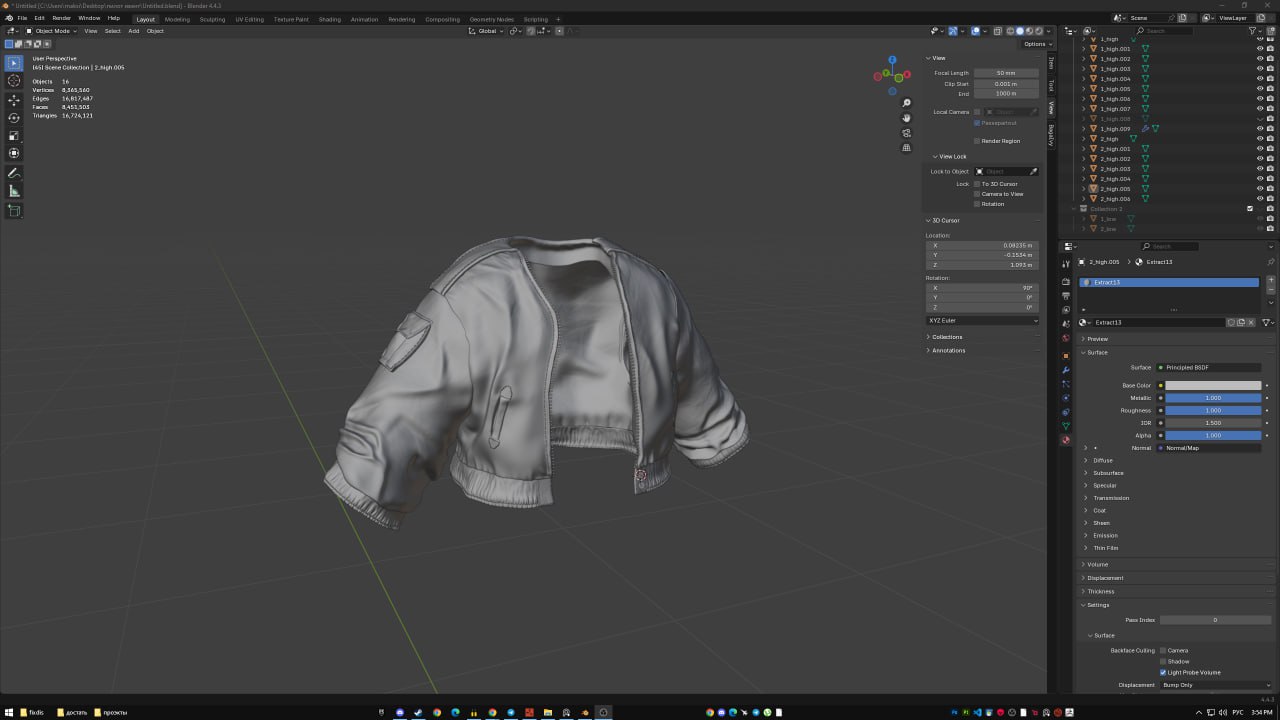Image resolution: width=1280 pixels, height=720 pixels.
Task: Click the Base Color swatch
Action: [1213, 385]
